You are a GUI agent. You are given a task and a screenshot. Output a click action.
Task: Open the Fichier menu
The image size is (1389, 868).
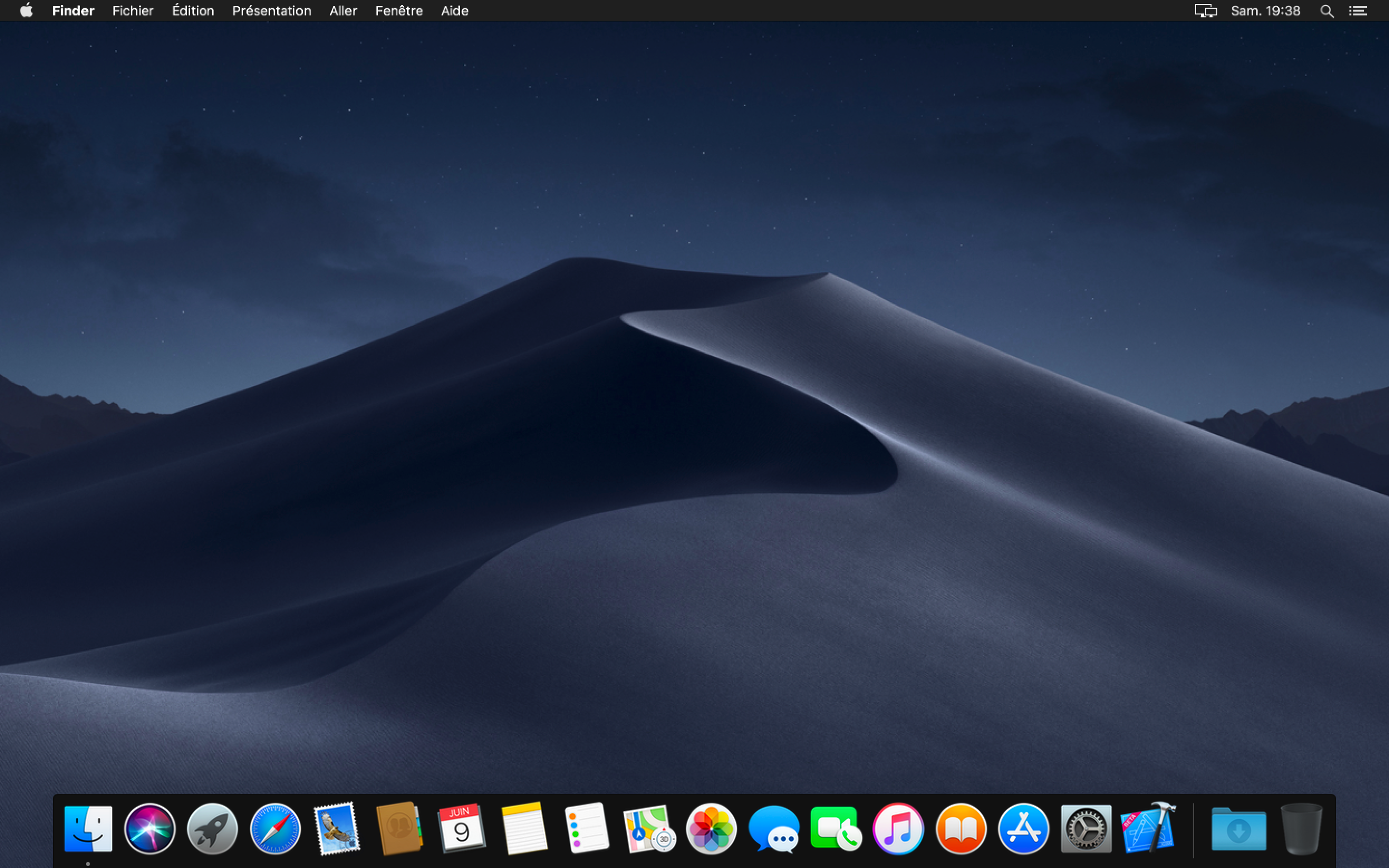point(133,11)
